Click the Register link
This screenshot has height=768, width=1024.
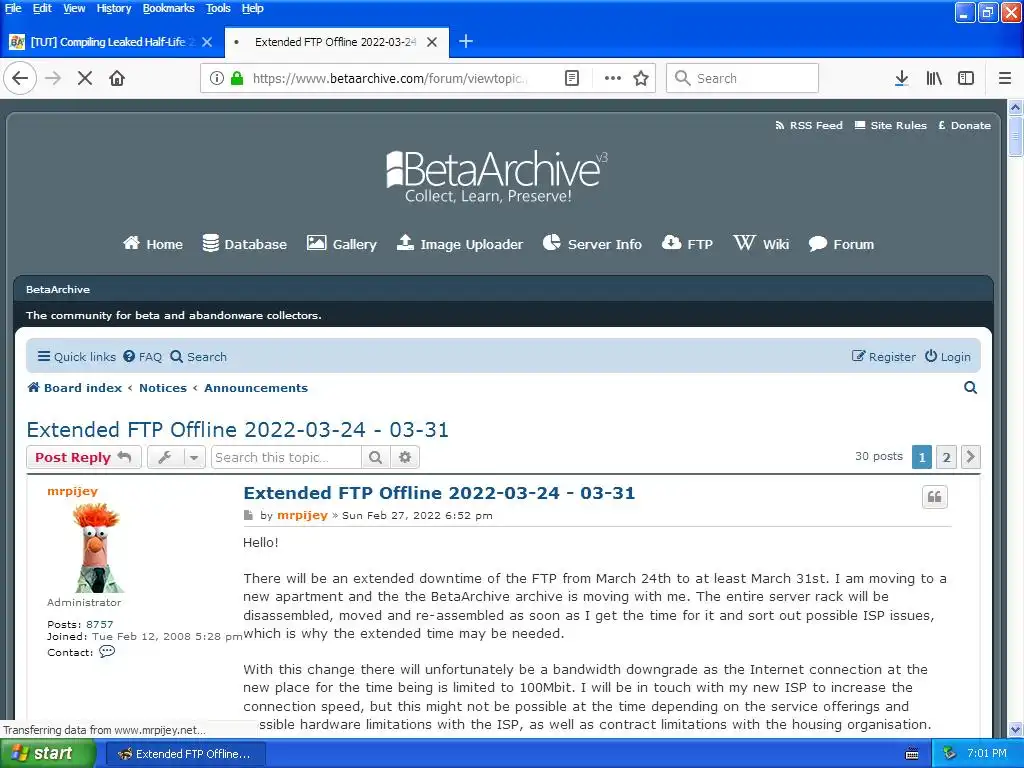884,357
